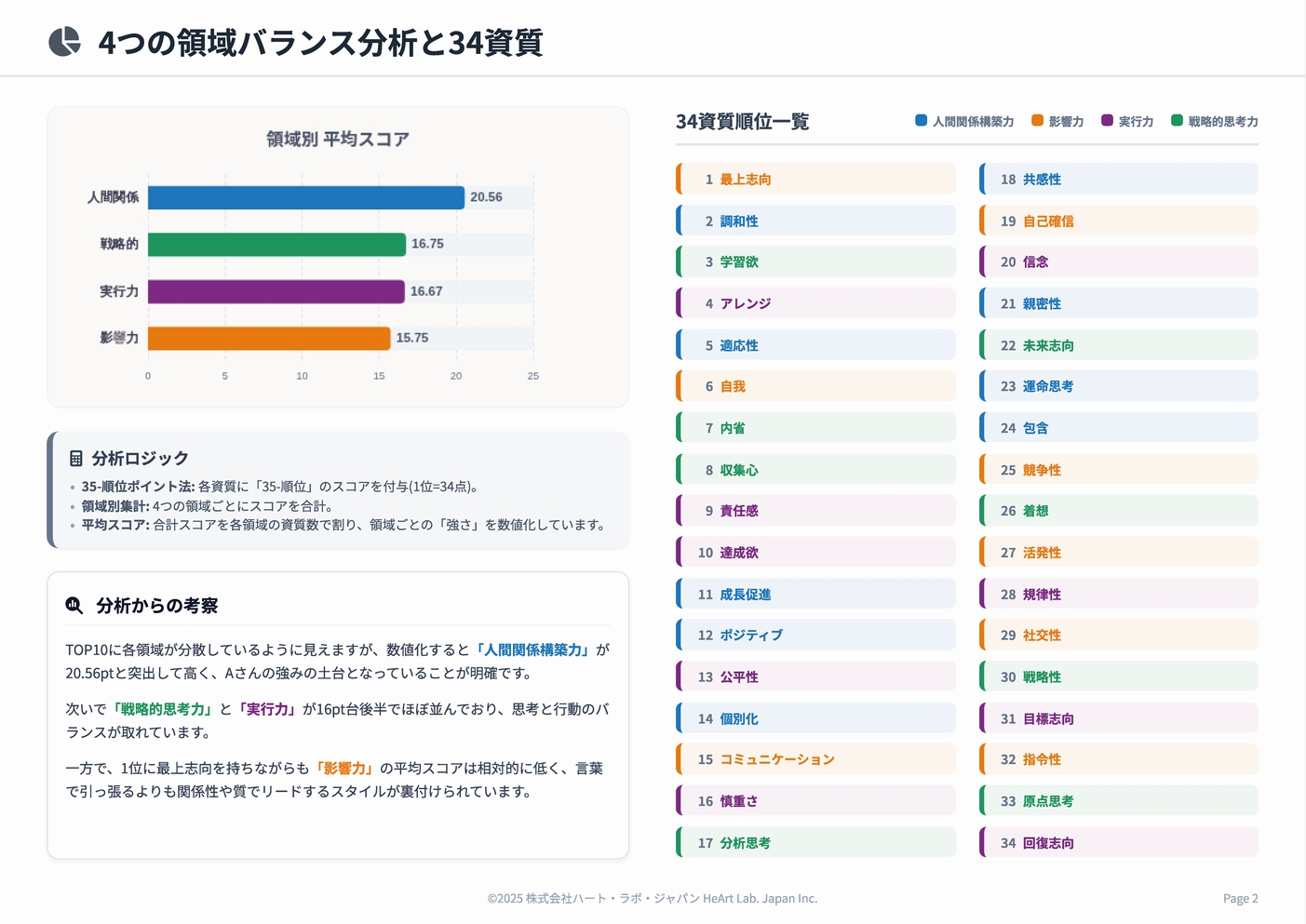Click the 「人間関係構築力」 link in the analysis text

533,649
